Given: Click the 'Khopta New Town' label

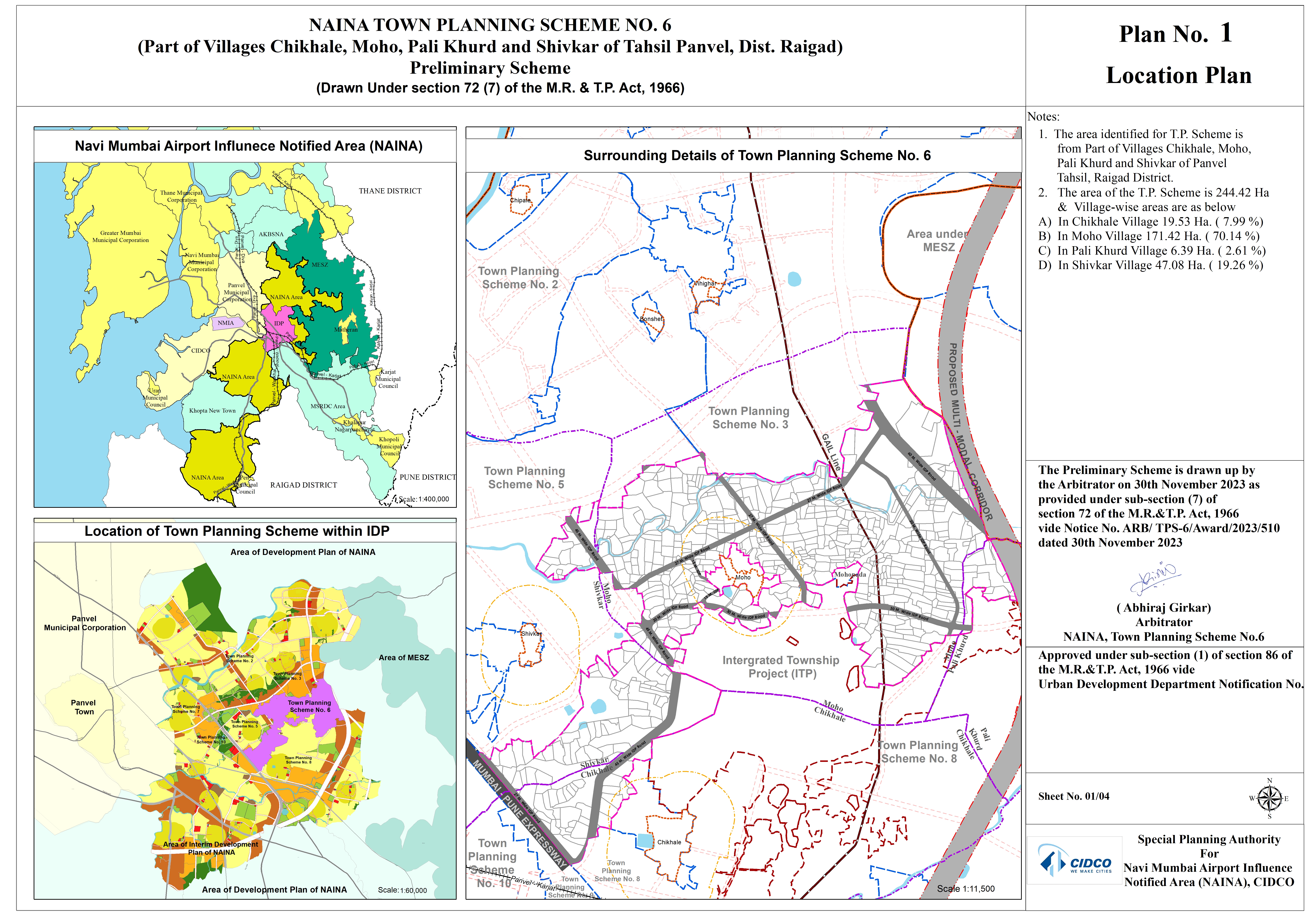Looking at the screenshot, I should (x=212, y=411).
